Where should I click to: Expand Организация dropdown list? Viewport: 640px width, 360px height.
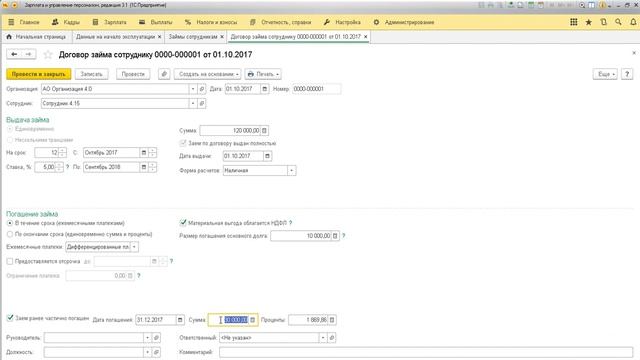[193, 89]
